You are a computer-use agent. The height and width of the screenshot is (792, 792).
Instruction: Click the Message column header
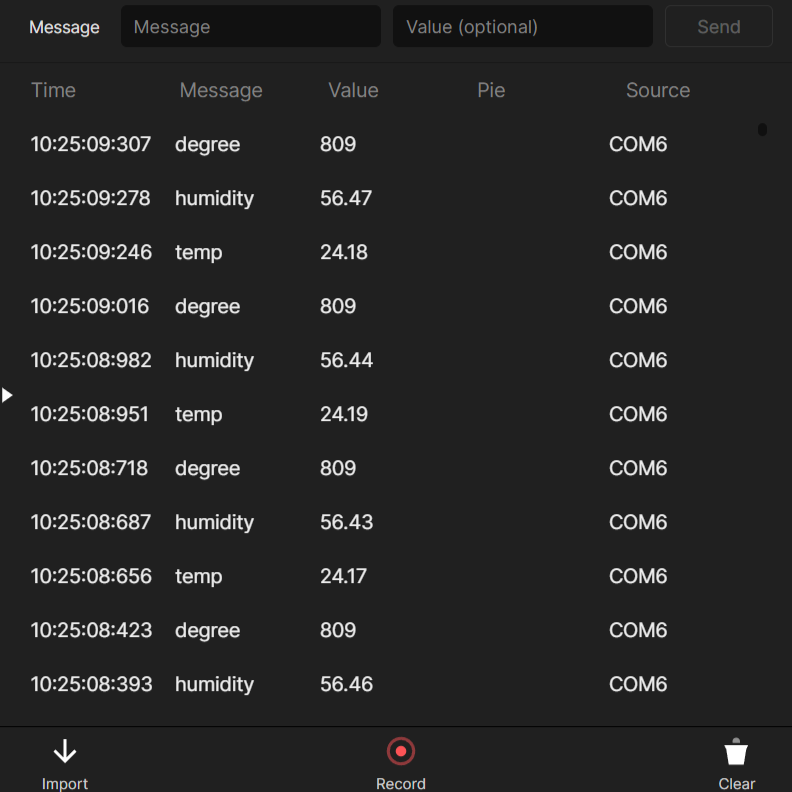point(221,90)
